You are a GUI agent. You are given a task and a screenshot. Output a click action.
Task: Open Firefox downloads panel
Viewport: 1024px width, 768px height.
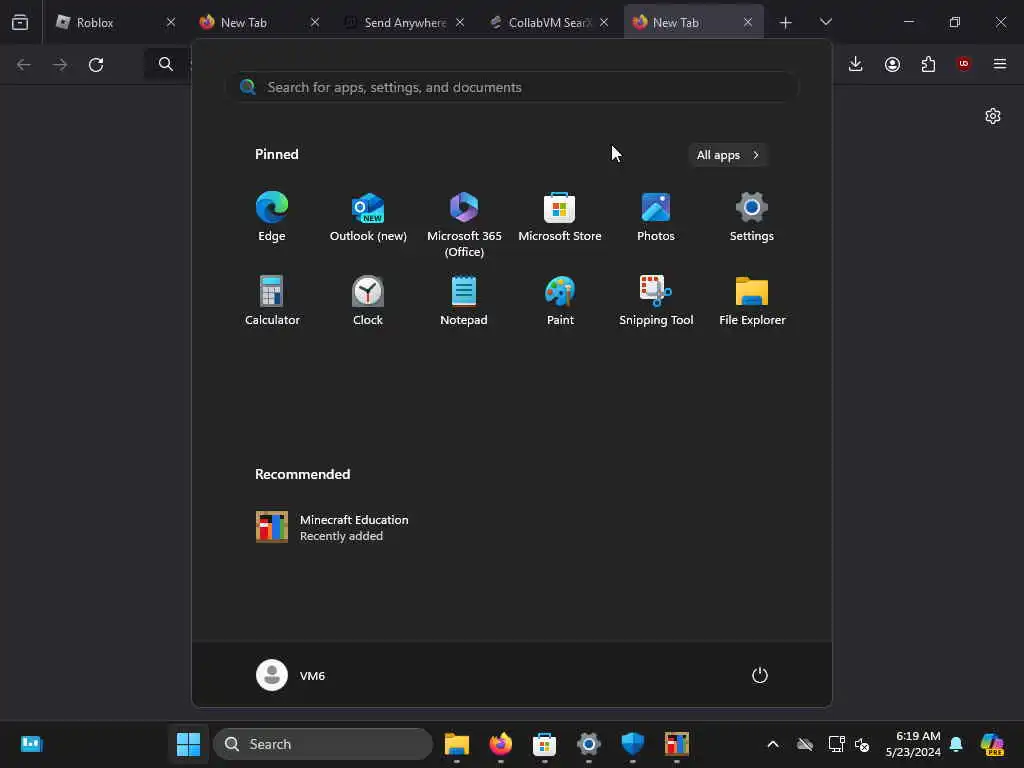pos(856,64)
